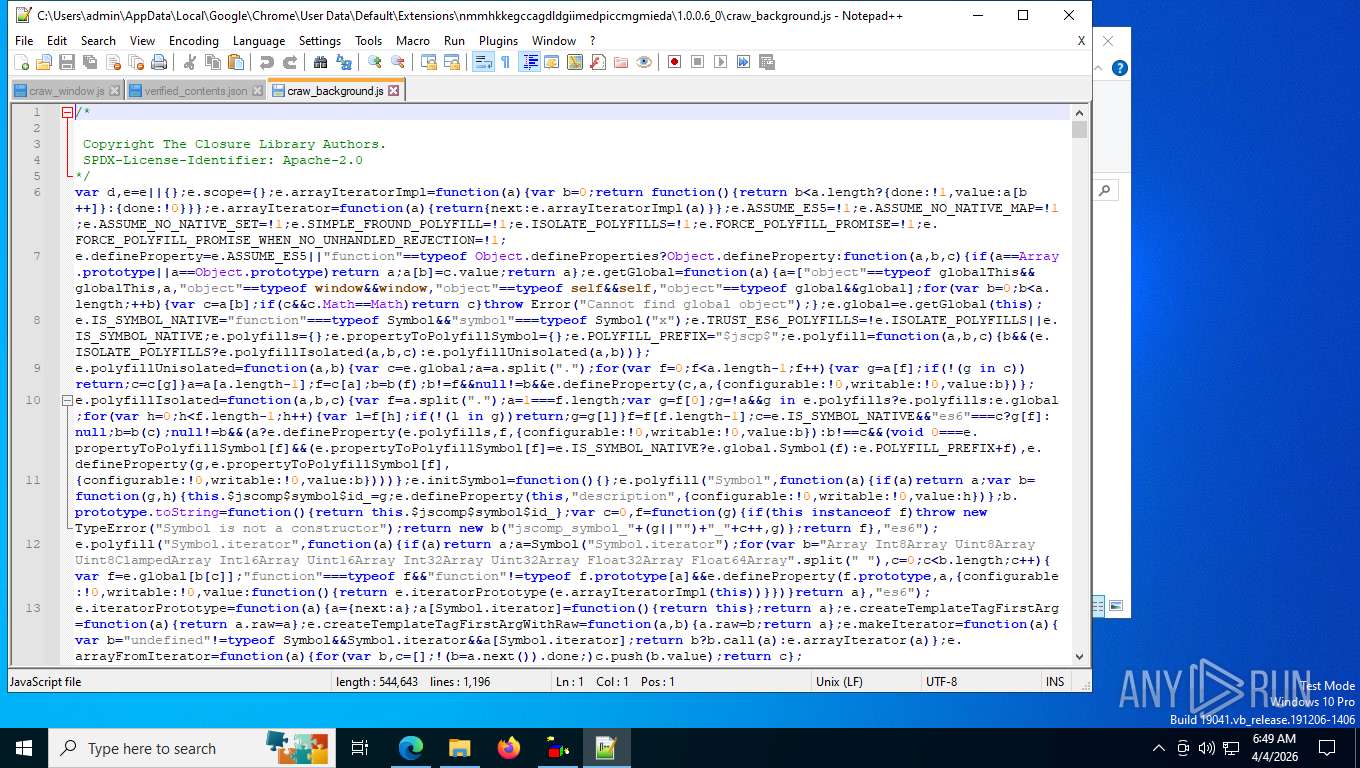Expand hidden system tray icons chevron
Image resolution: width=1360 pixels, height=768 pixels.
coord(1159,748)
